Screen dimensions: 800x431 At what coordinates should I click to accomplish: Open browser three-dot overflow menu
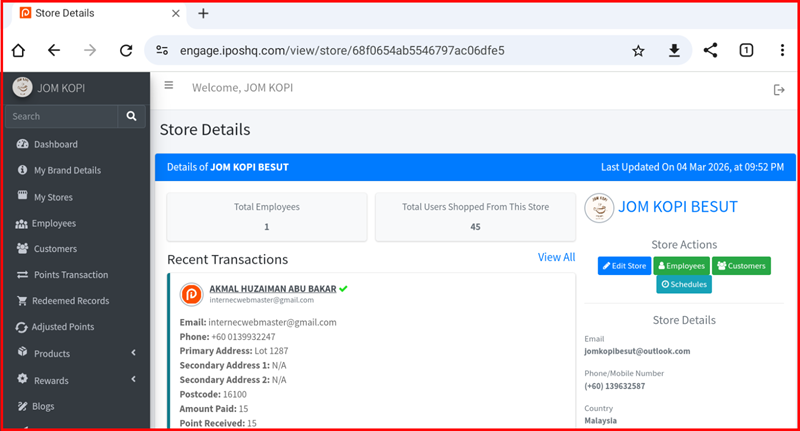click(781, 50)
